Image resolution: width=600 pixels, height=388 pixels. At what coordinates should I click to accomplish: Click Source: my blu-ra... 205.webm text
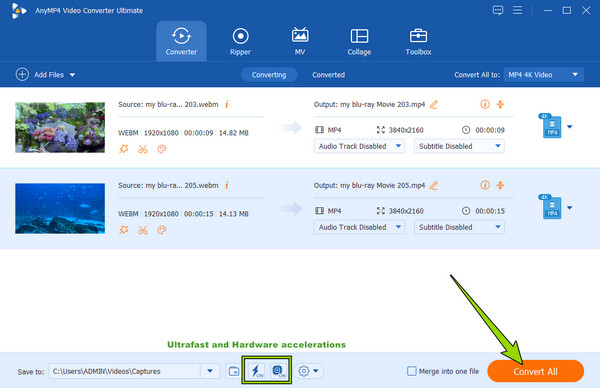pyautogui.click(x=168, y=186)
